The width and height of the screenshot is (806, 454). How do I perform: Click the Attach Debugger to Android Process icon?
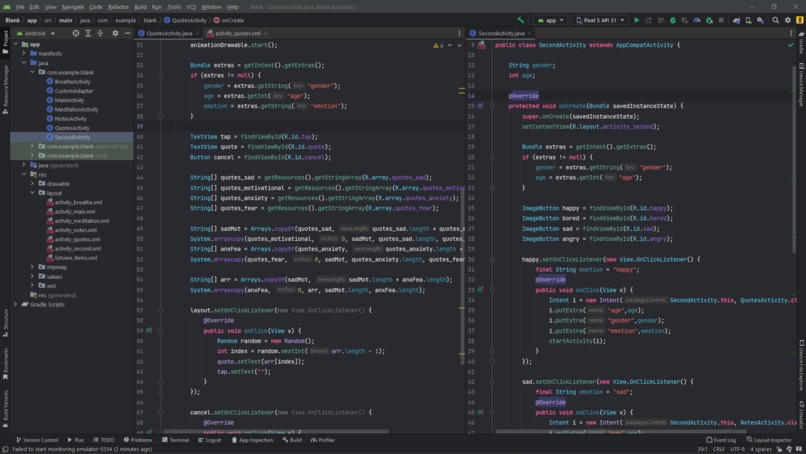click(709, 20)
